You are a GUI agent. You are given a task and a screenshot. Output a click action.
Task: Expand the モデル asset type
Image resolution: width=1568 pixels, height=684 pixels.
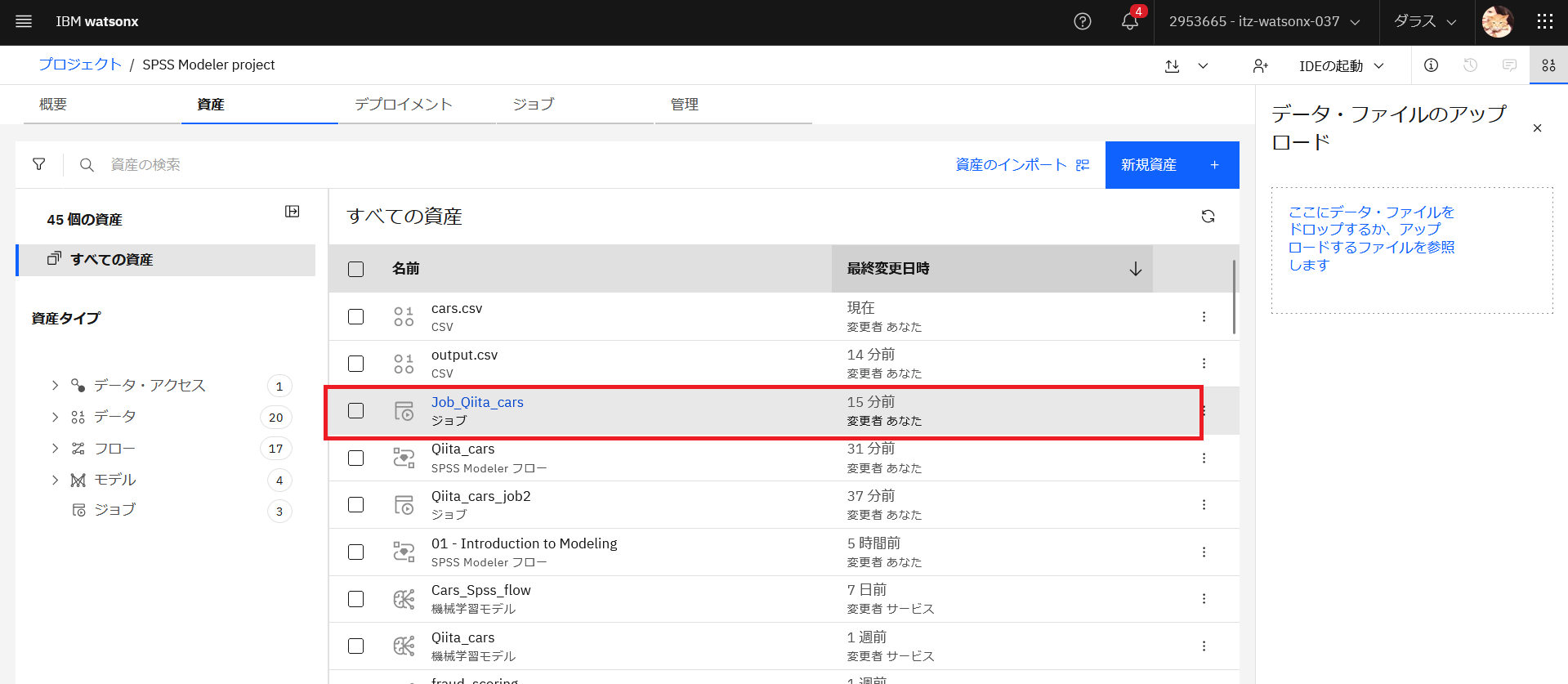click(55, 480)
